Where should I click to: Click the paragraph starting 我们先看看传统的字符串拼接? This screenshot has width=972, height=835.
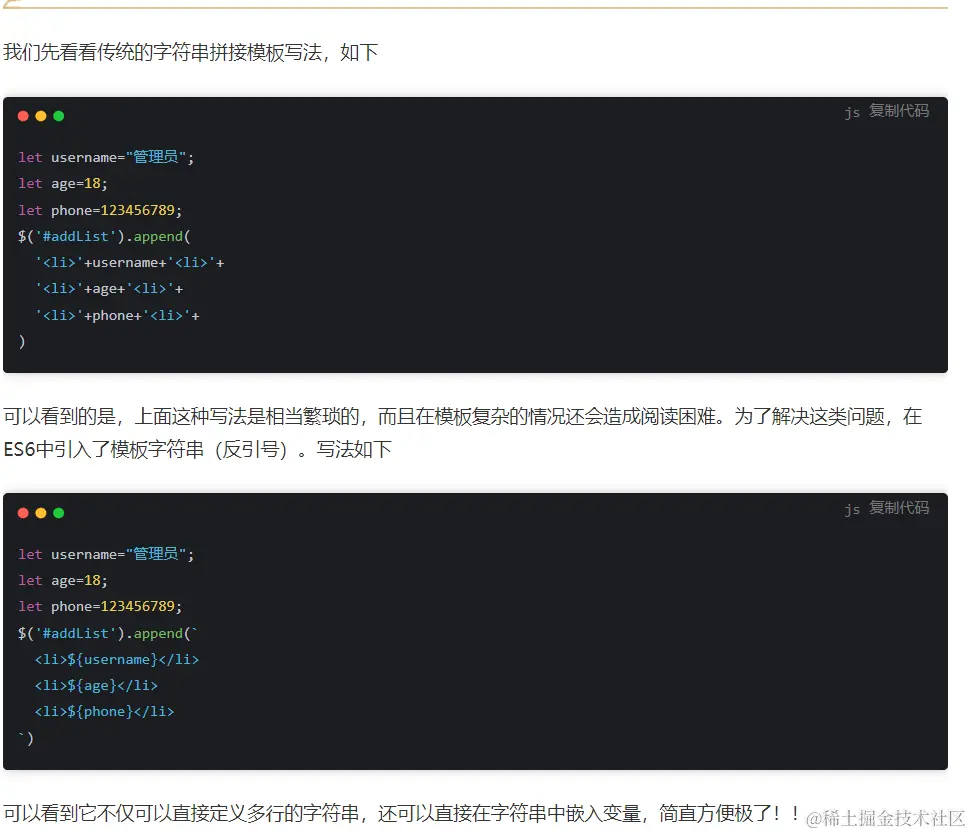tap(190, 52)
